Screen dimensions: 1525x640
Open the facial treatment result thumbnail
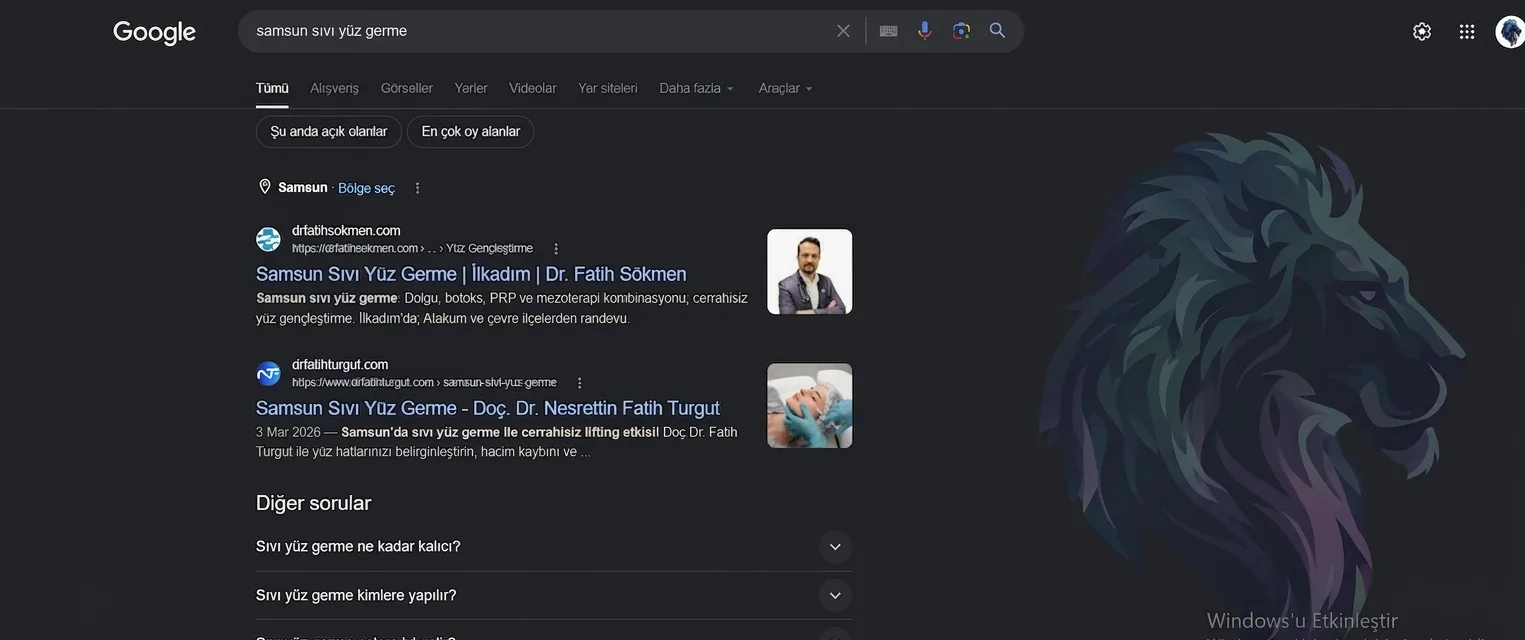pyautogui.click(x=810, y=406)
